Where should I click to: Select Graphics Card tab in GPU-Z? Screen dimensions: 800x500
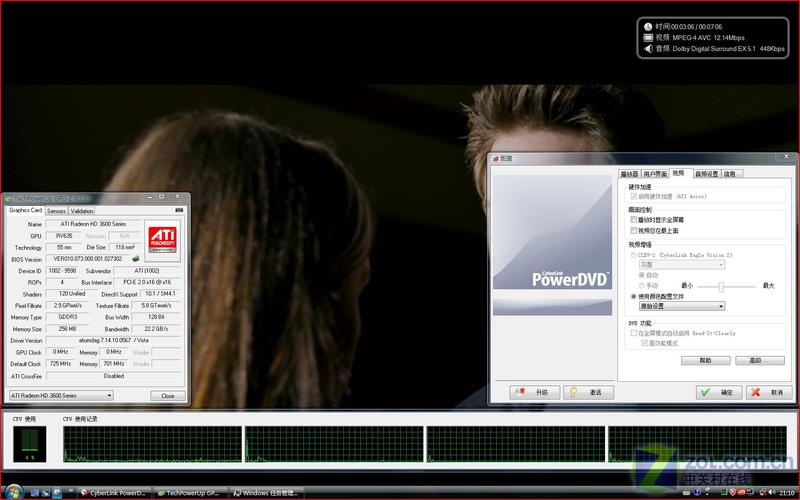[25, 210]
